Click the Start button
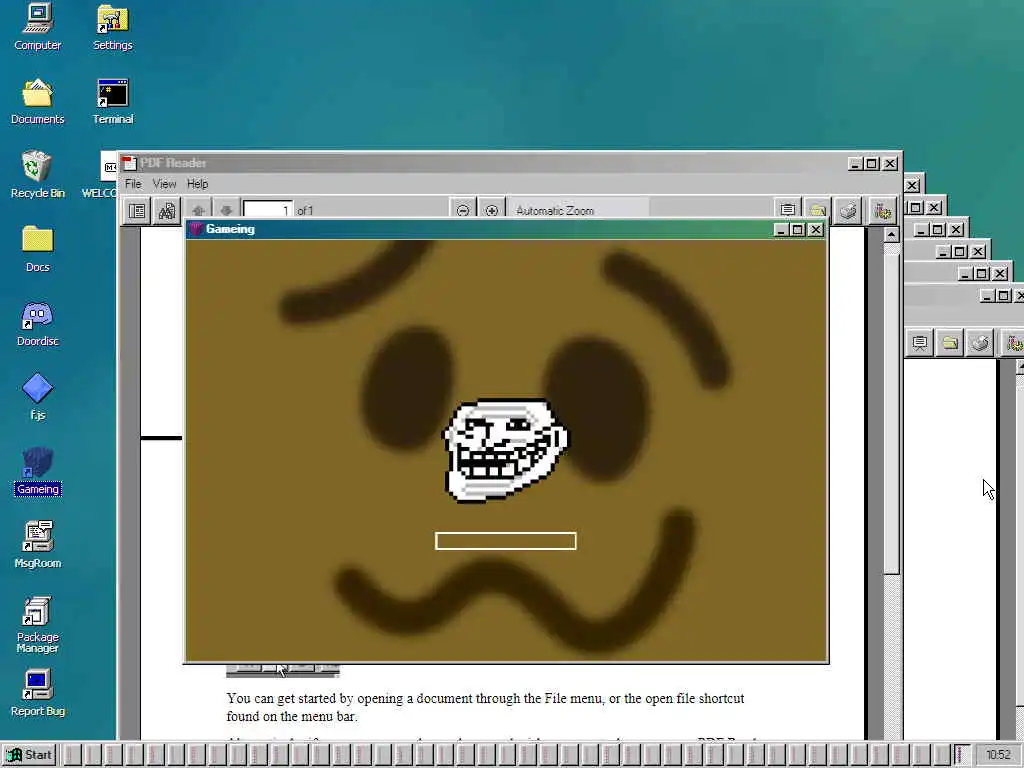The height and width of the screenshot is (768, 1024). click(x=29, y=755)
